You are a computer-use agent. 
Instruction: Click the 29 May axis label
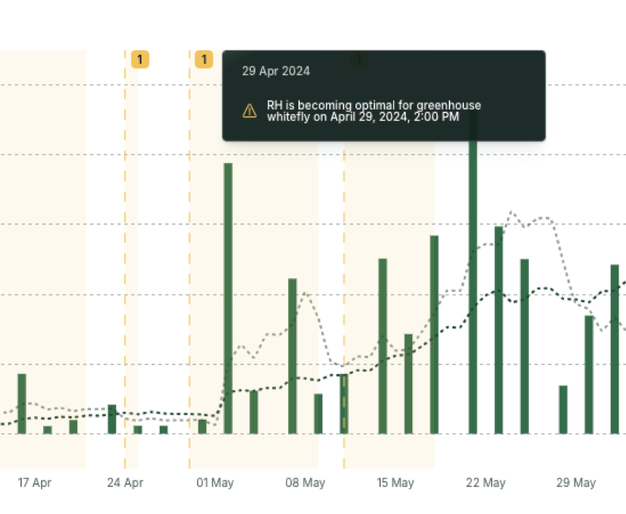[576, 483]
